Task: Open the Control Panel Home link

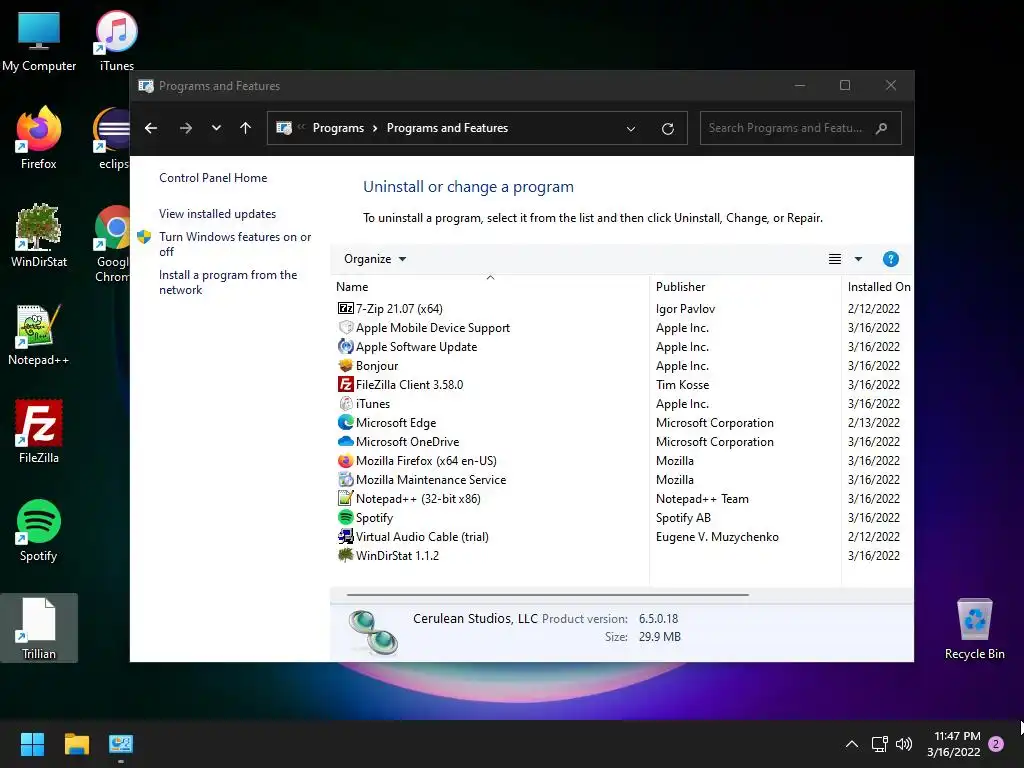Action: (213, 178)
